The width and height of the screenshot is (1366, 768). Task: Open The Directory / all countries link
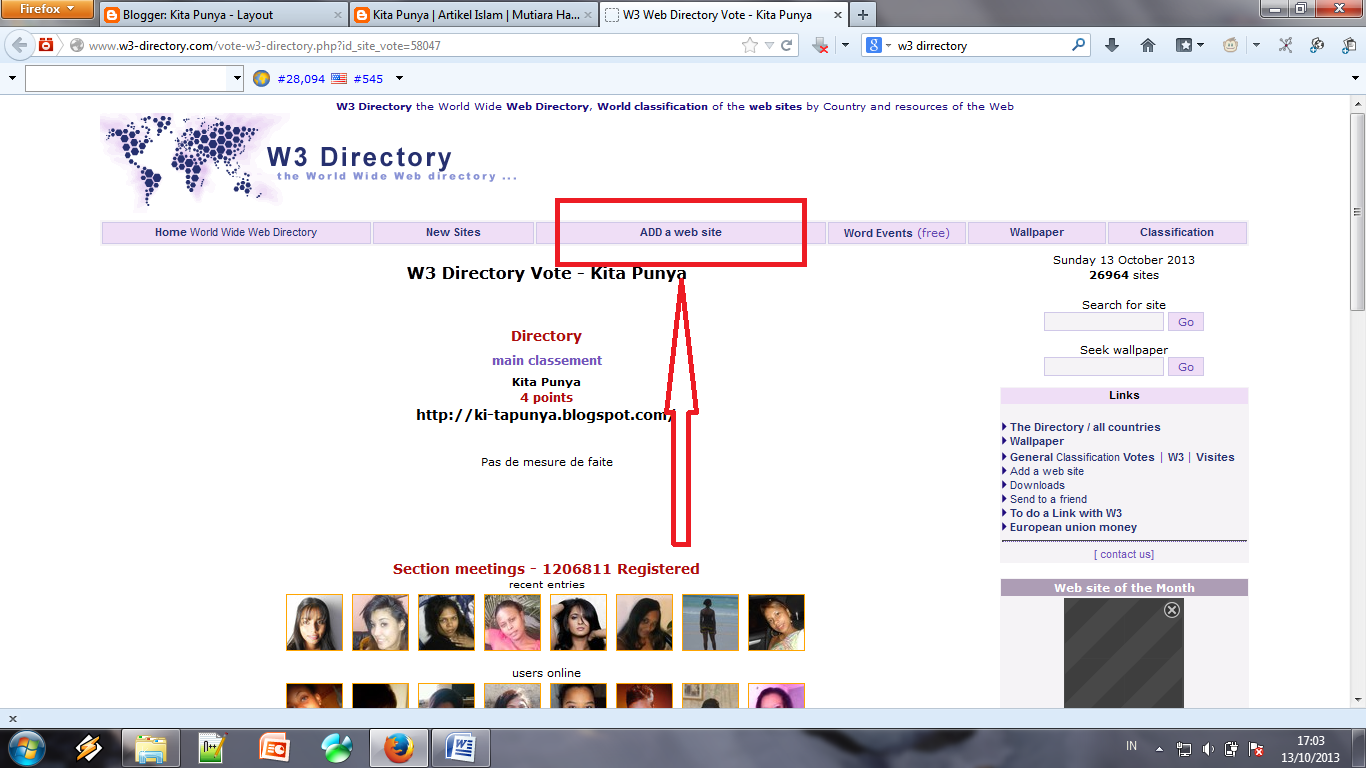pyautogui.click(x=1085, y=427)
